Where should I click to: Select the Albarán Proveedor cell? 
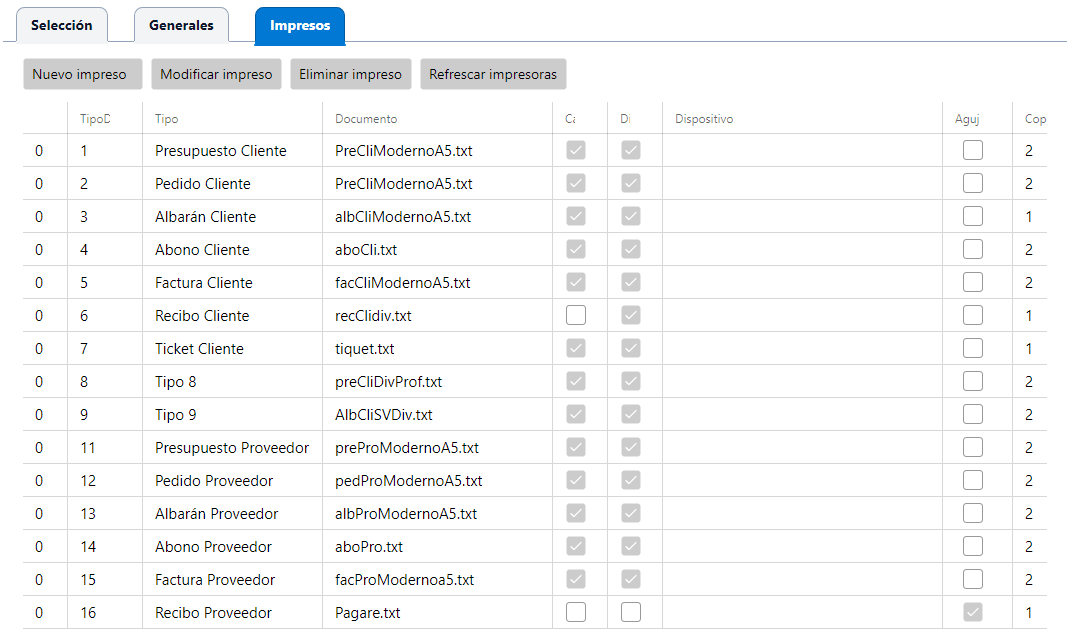(x=232, y=513)
